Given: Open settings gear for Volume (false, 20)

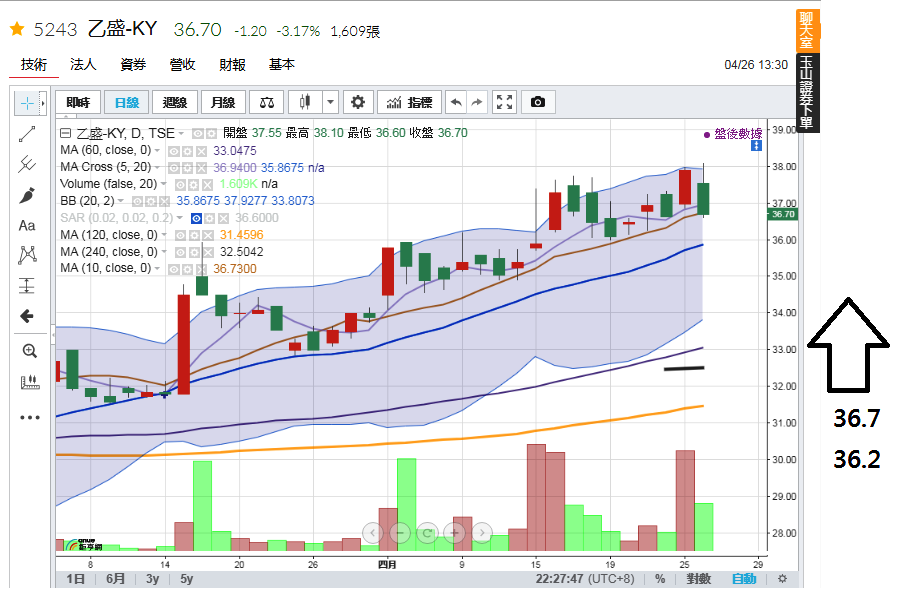Looking at the screenshot, I should [x=194, y=185].
